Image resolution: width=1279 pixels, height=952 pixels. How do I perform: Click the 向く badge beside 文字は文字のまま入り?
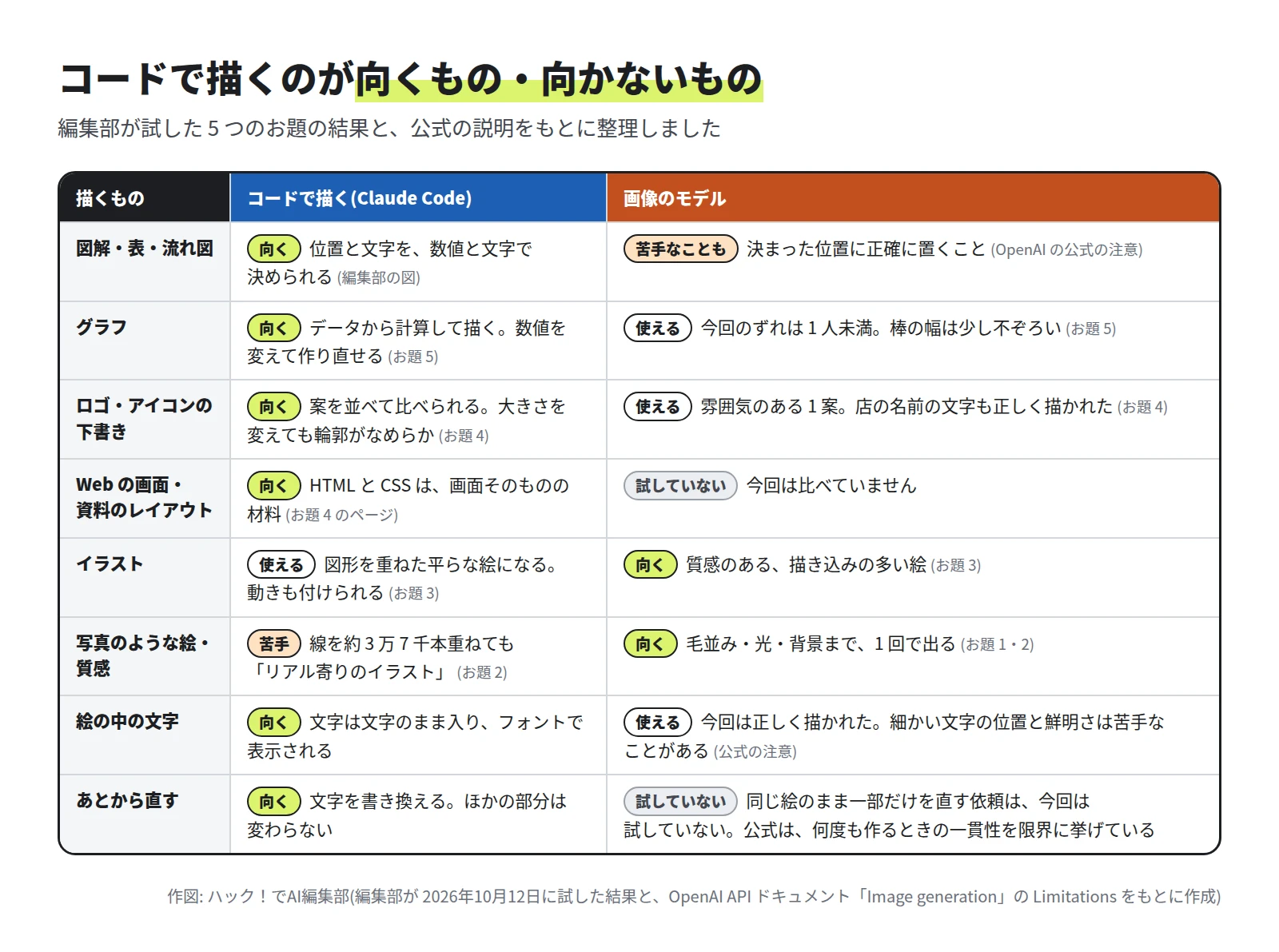coord(273,722)
